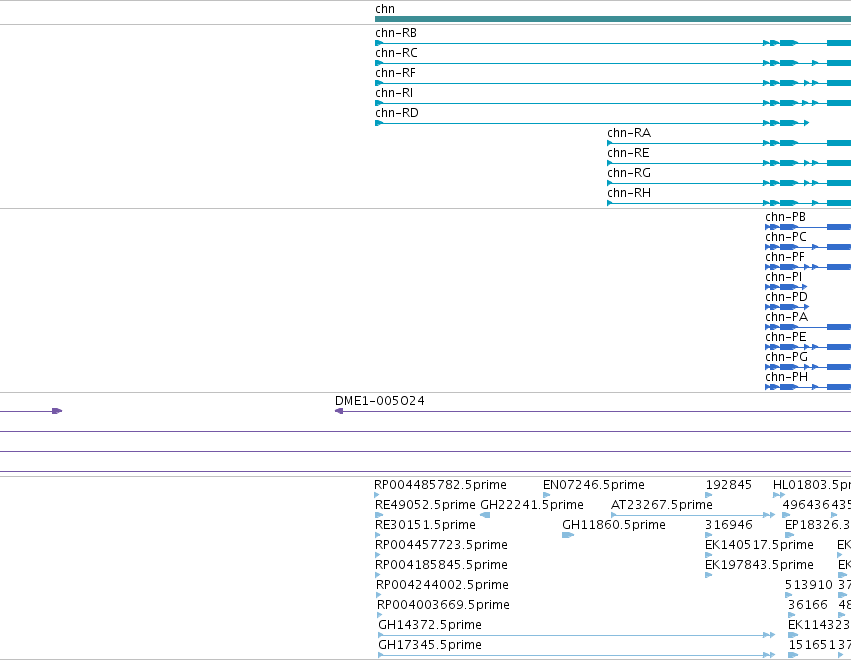Click the AT23267.5prime EST label
Image resolution: width=851 pixels, height=660 pixels.
coord(662,505)
